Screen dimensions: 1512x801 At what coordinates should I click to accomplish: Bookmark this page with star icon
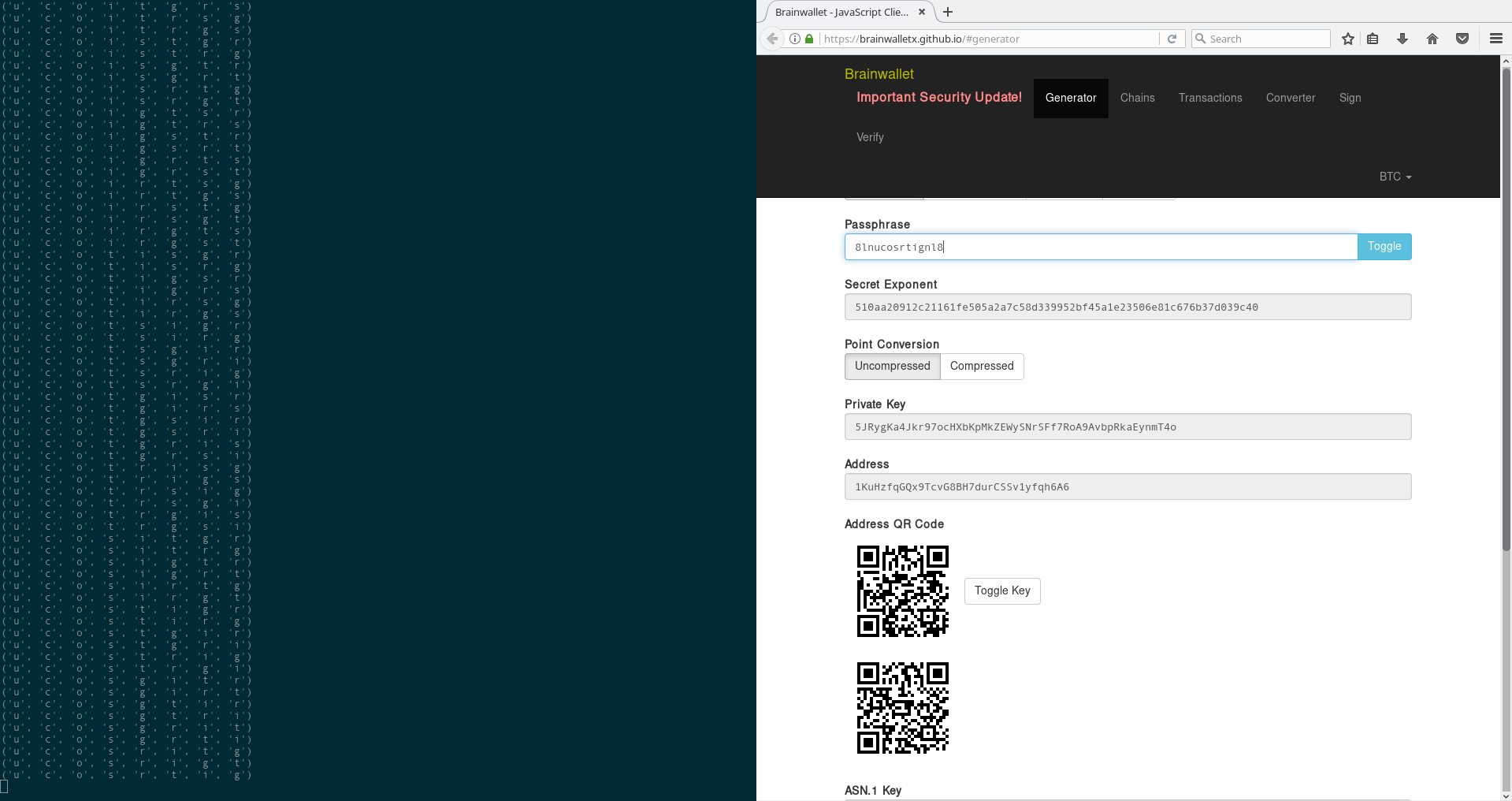coord(1348,39)
